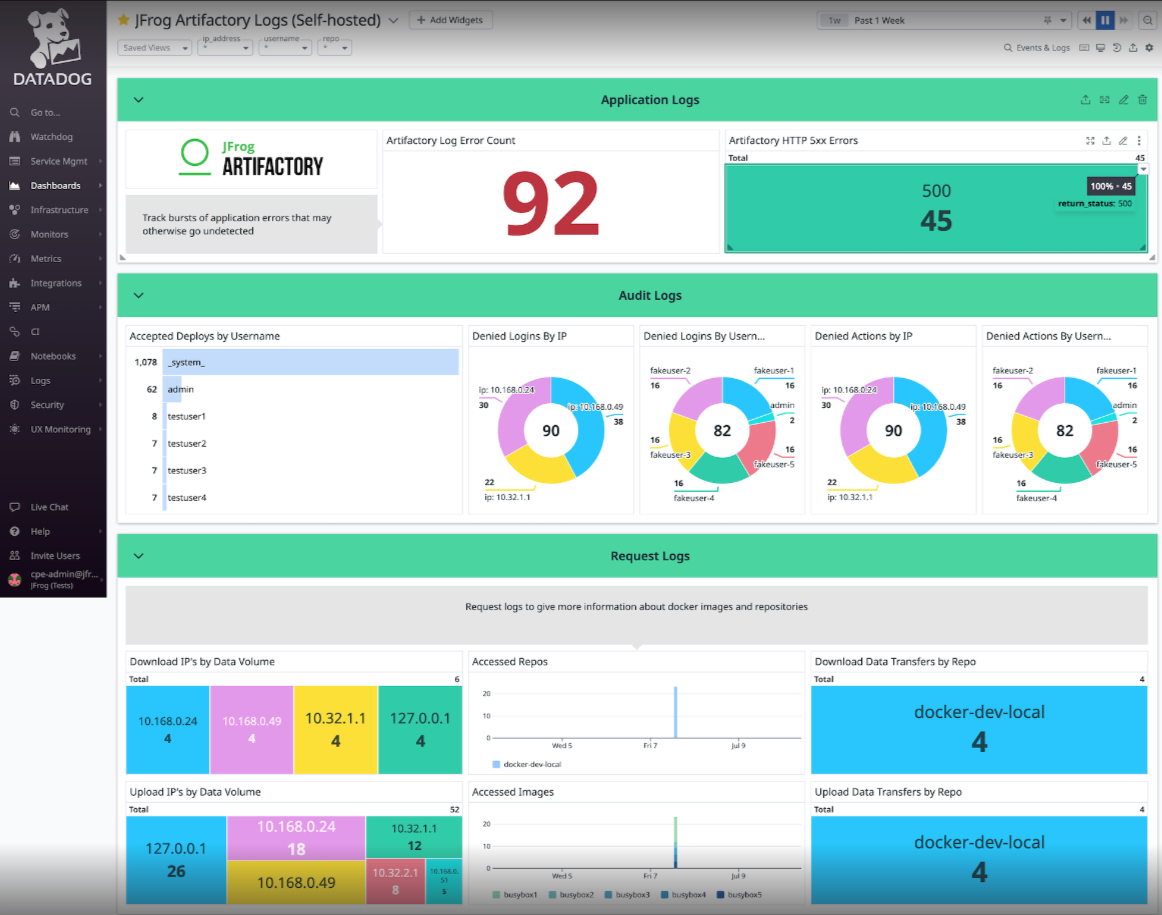Open the Metrics section in the sidebar
1162x915 pixels.
coord(48,258)
